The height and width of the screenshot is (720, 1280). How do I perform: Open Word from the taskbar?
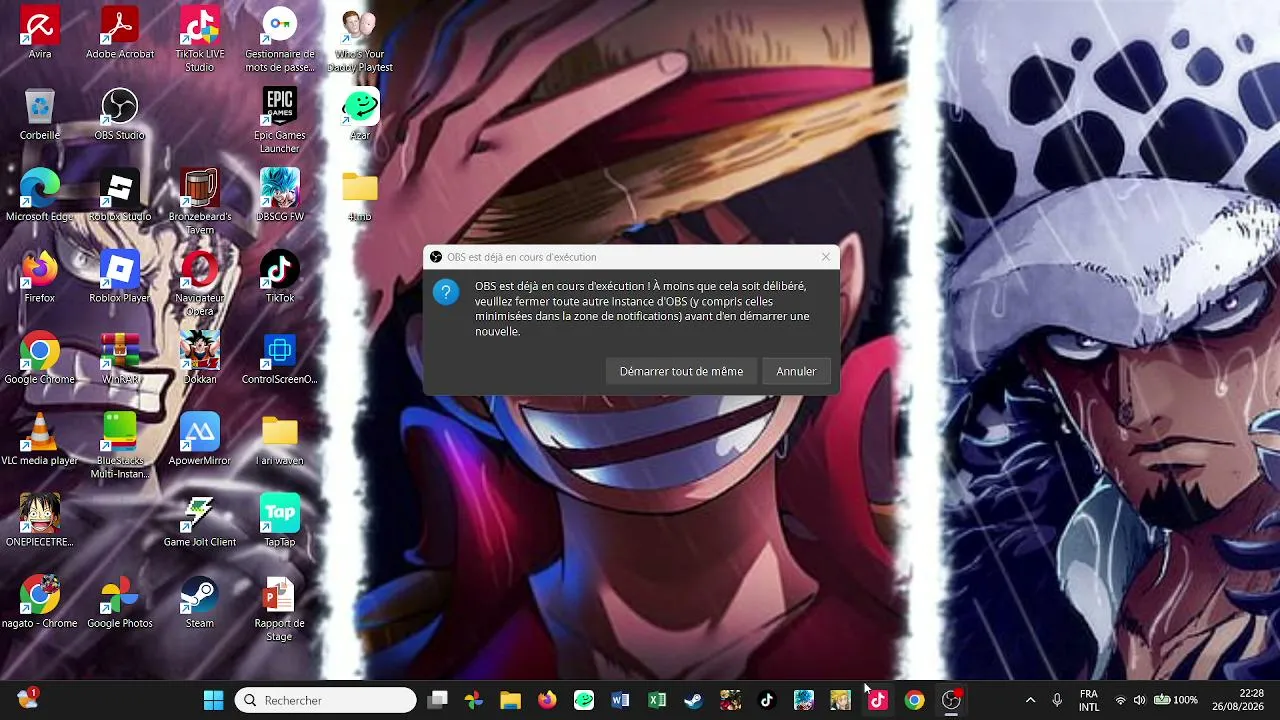click(x=620, y=700)
